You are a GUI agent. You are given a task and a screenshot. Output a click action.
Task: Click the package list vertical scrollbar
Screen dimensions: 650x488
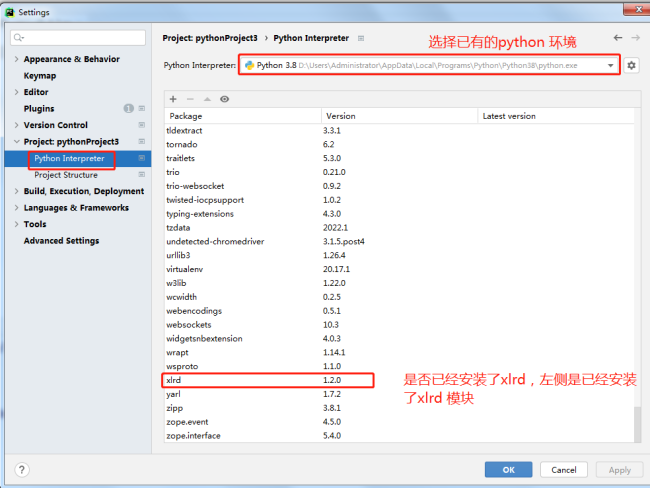tap(638, 424)
